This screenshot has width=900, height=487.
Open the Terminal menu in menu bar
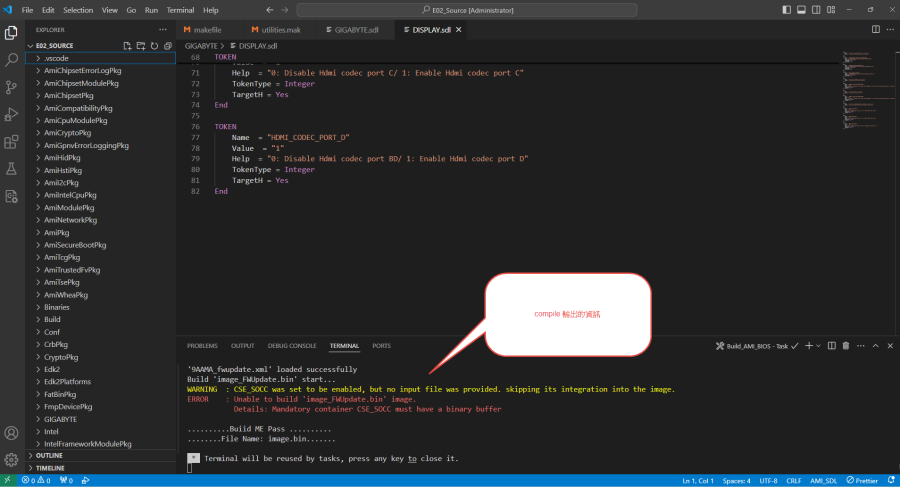tap(180, 9)
